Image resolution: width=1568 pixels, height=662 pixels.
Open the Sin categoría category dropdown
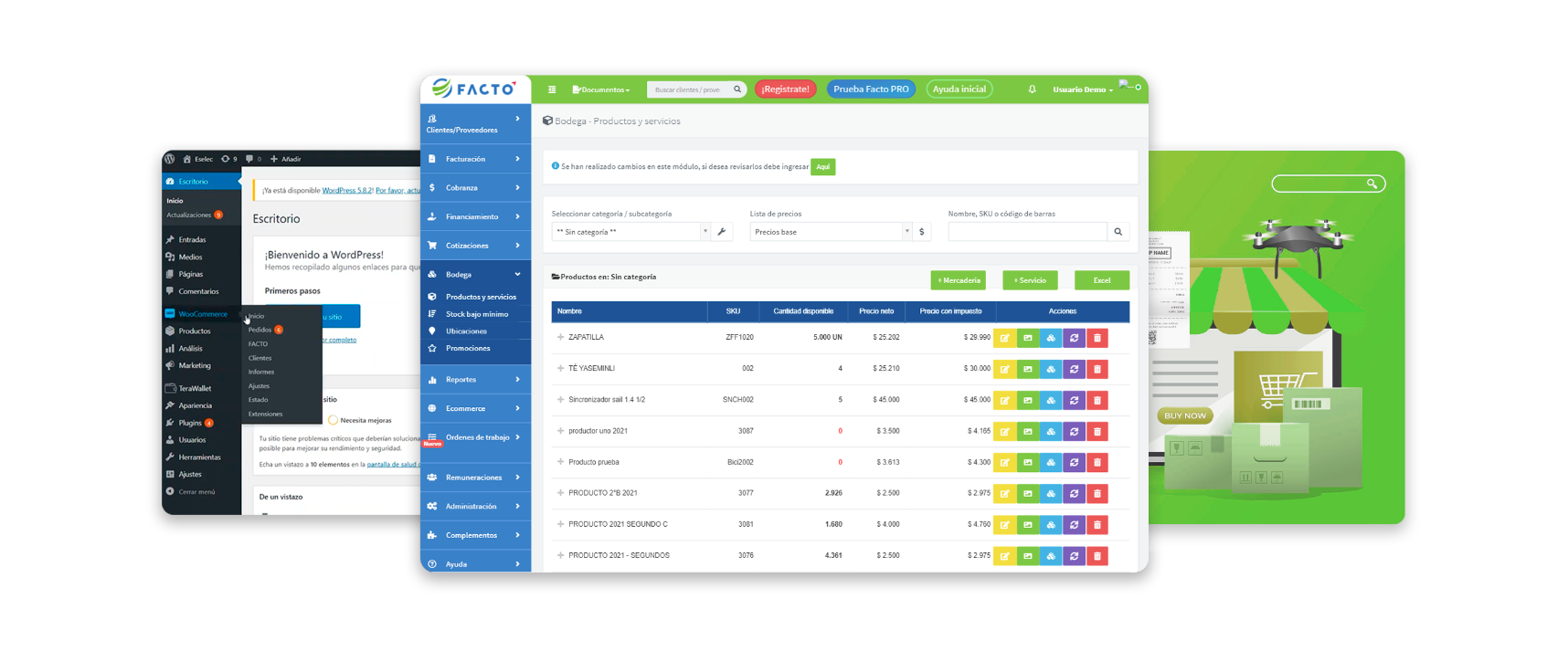tap(630, 232)
